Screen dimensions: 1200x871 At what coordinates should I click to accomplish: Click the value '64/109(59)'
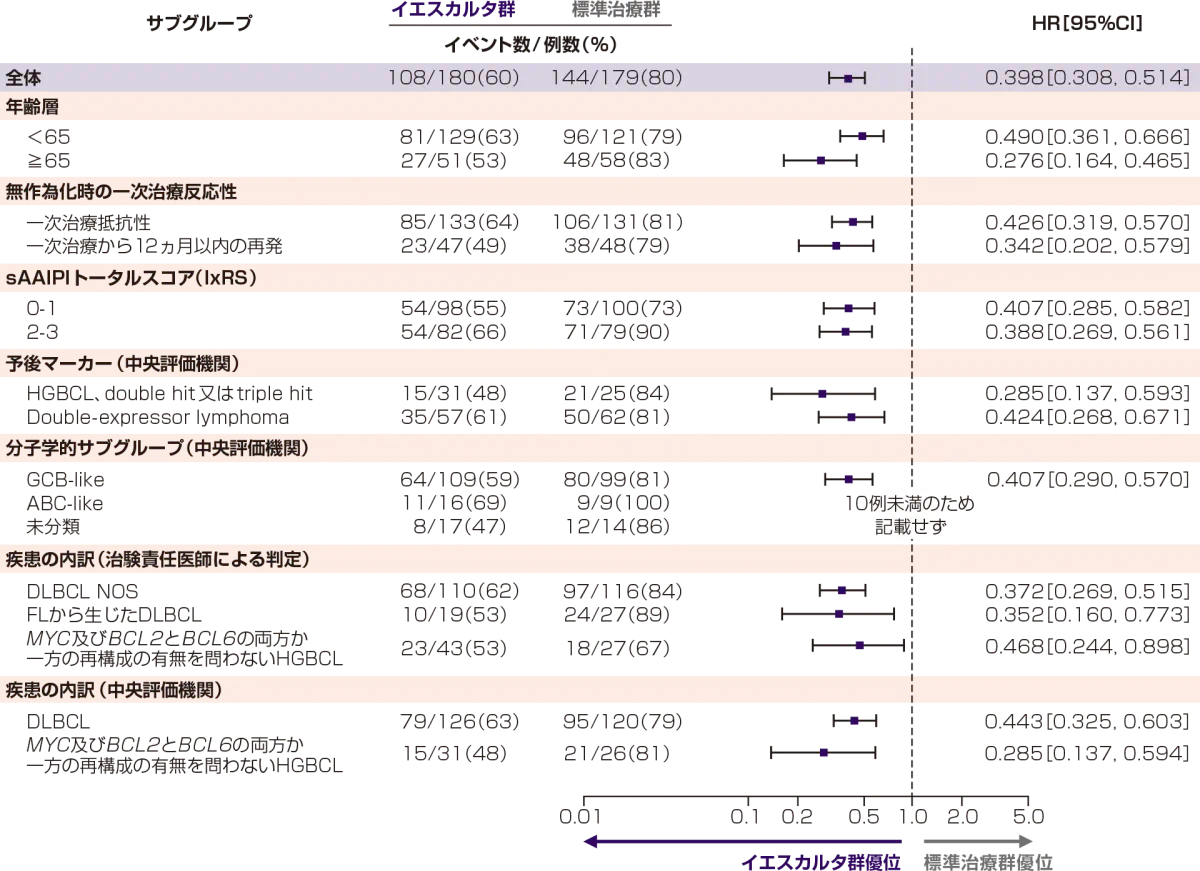(458, 480)
